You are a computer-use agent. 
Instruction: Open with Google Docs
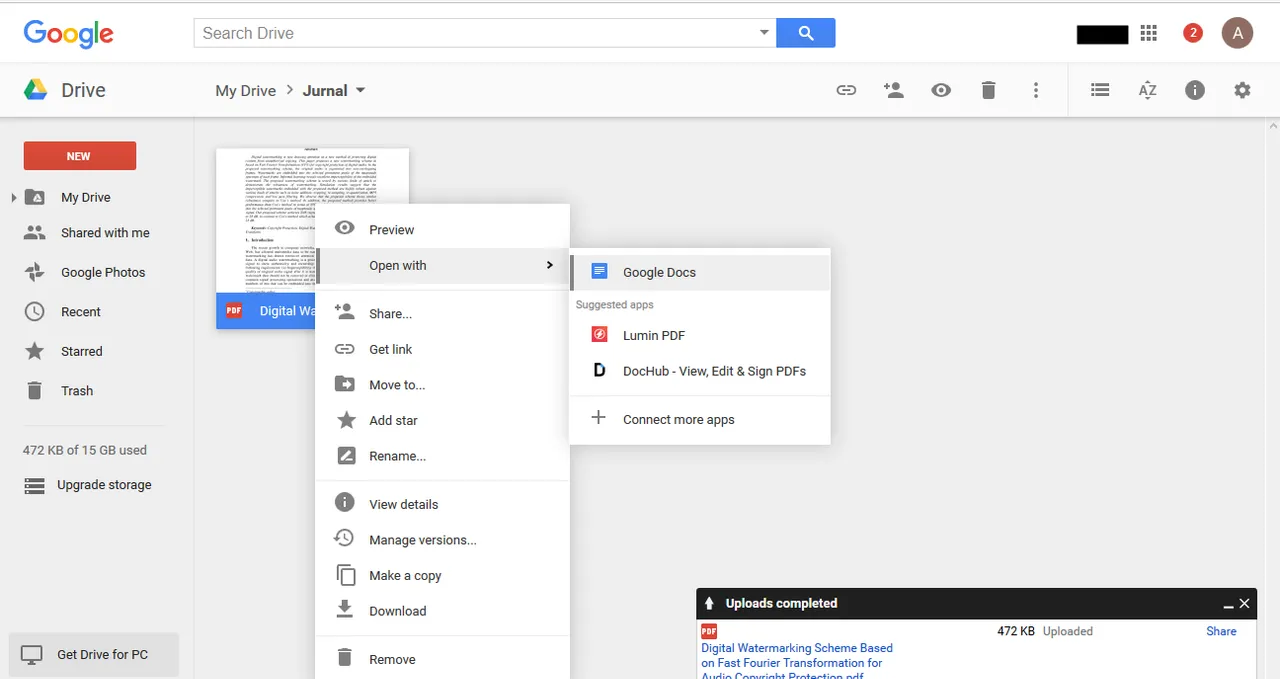click(700, 272)
